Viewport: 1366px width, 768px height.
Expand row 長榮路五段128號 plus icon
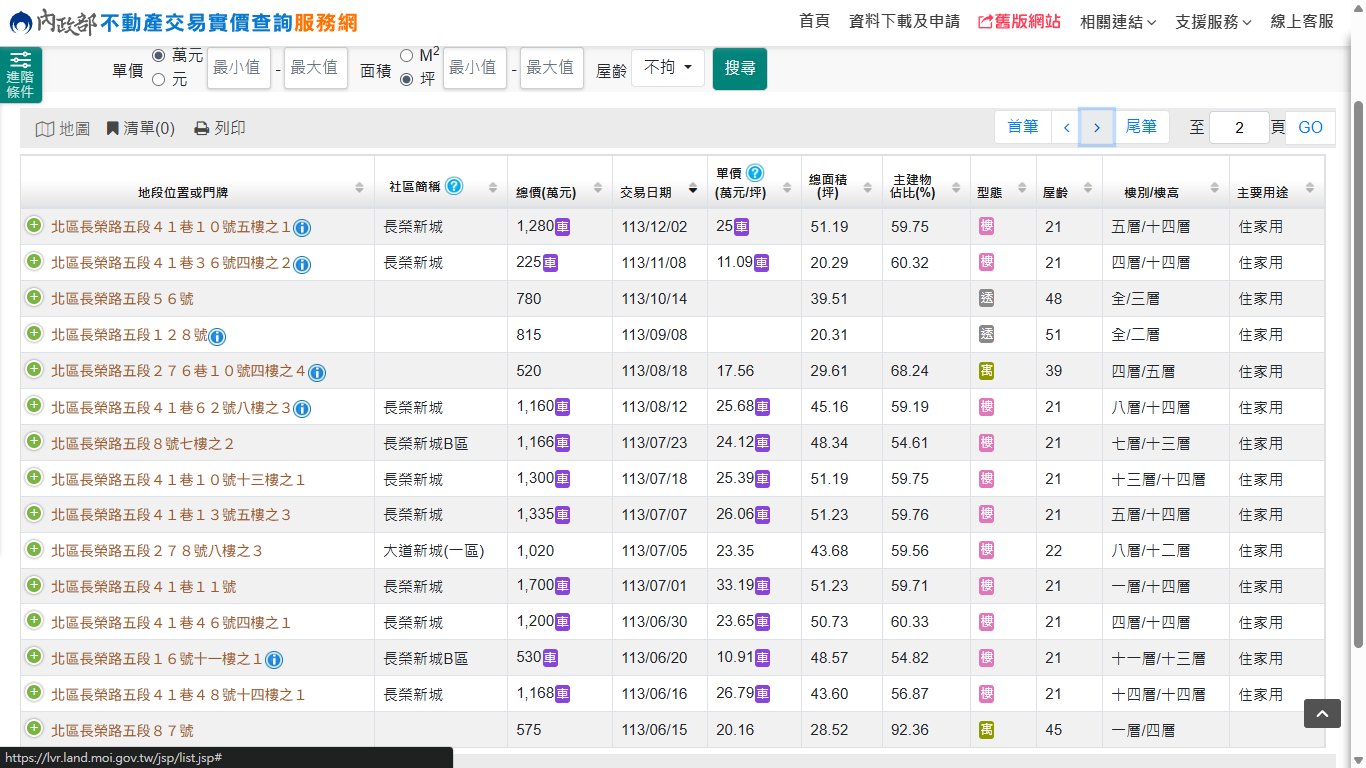click(x=34, y=334)
